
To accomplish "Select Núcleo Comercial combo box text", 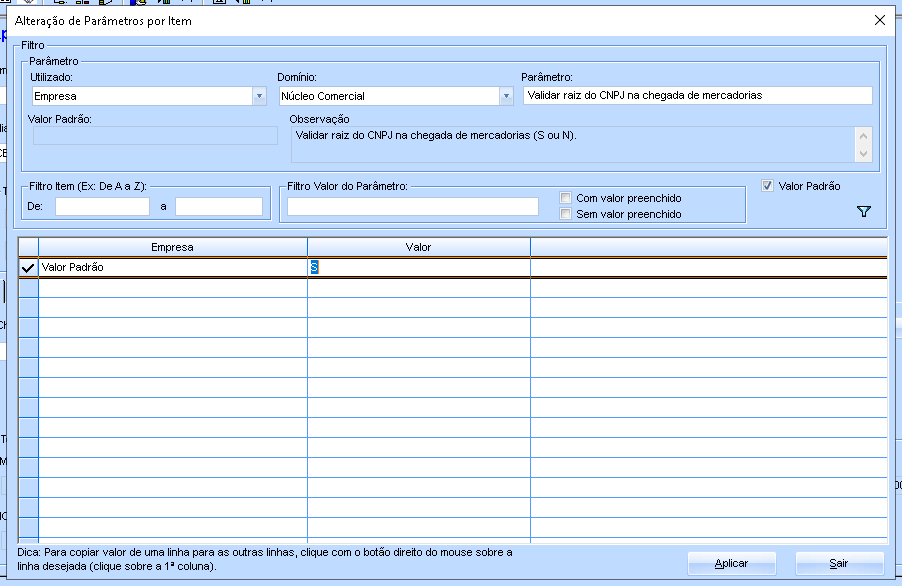I will 389,96.
